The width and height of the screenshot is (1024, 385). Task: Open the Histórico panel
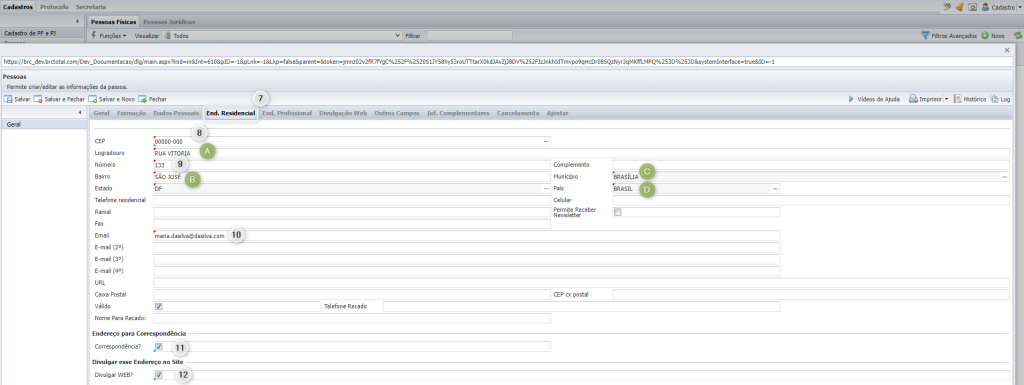coord(969,99)
